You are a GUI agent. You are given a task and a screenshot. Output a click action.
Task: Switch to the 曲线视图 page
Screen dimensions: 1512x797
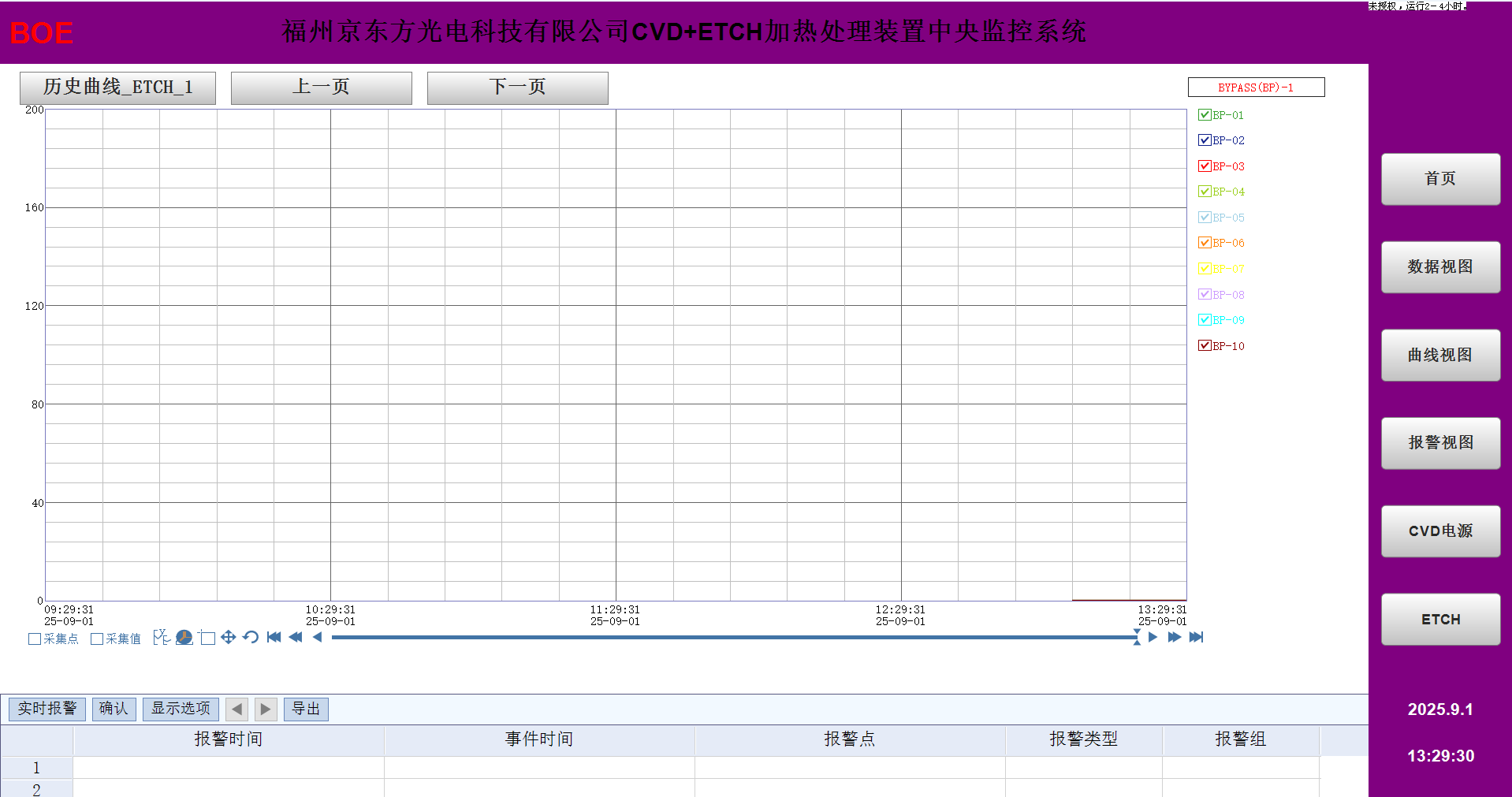tap(1439, 355)
